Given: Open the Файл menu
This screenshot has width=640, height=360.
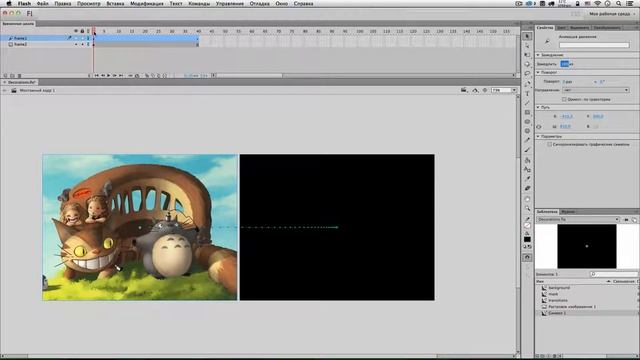Looking at the screenshot, I should (x=42, y=3).
